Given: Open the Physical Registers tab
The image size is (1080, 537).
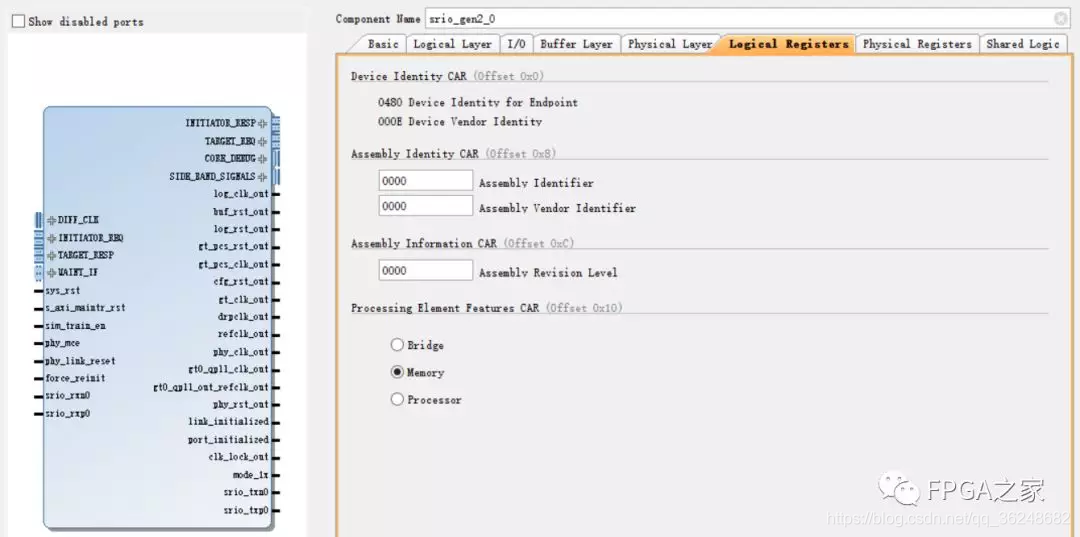Looking at the screenshot, I should click(917, 44).
